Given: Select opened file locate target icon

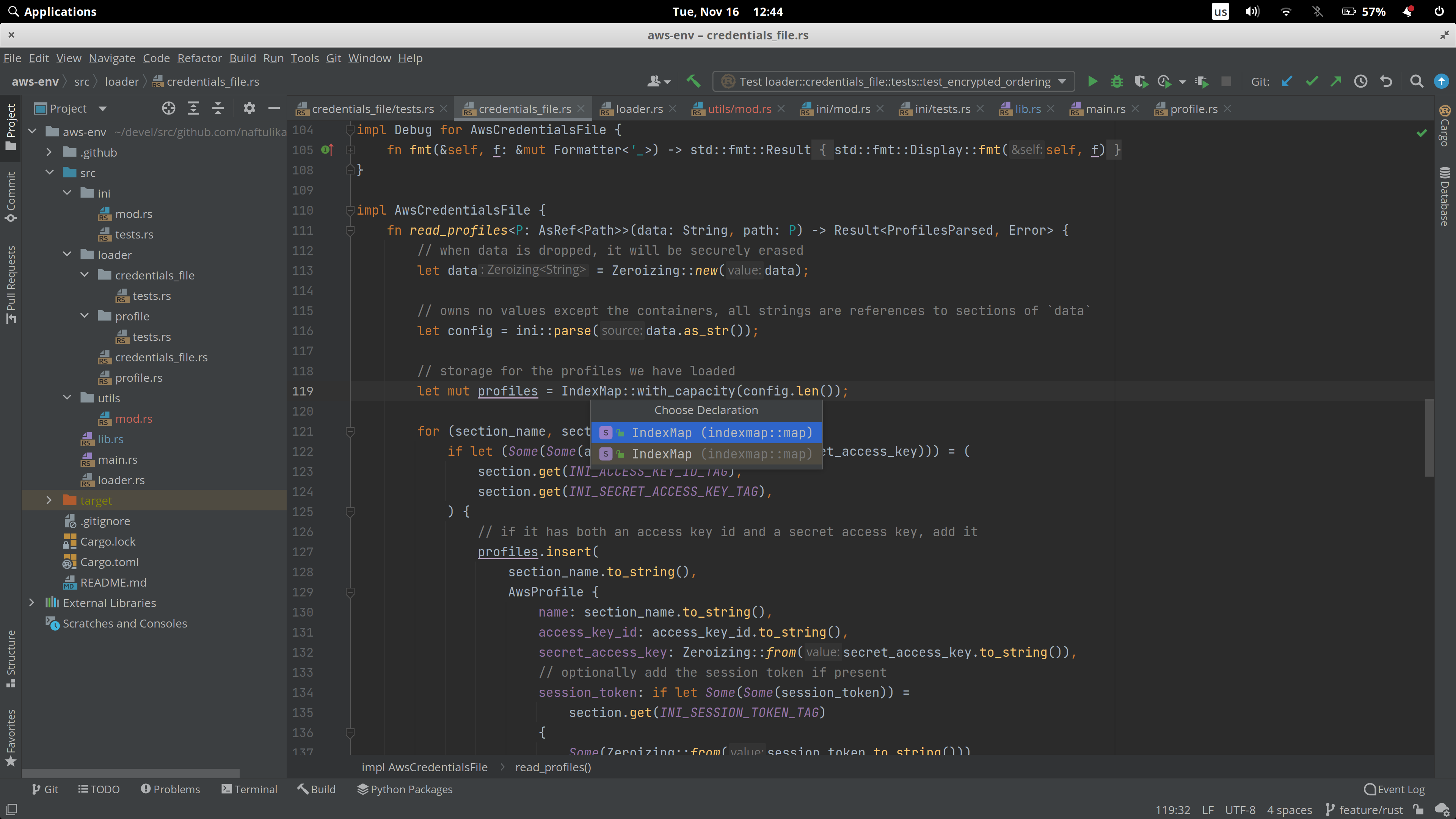Looking at the screenshot, I should click(x=168, y=108).
